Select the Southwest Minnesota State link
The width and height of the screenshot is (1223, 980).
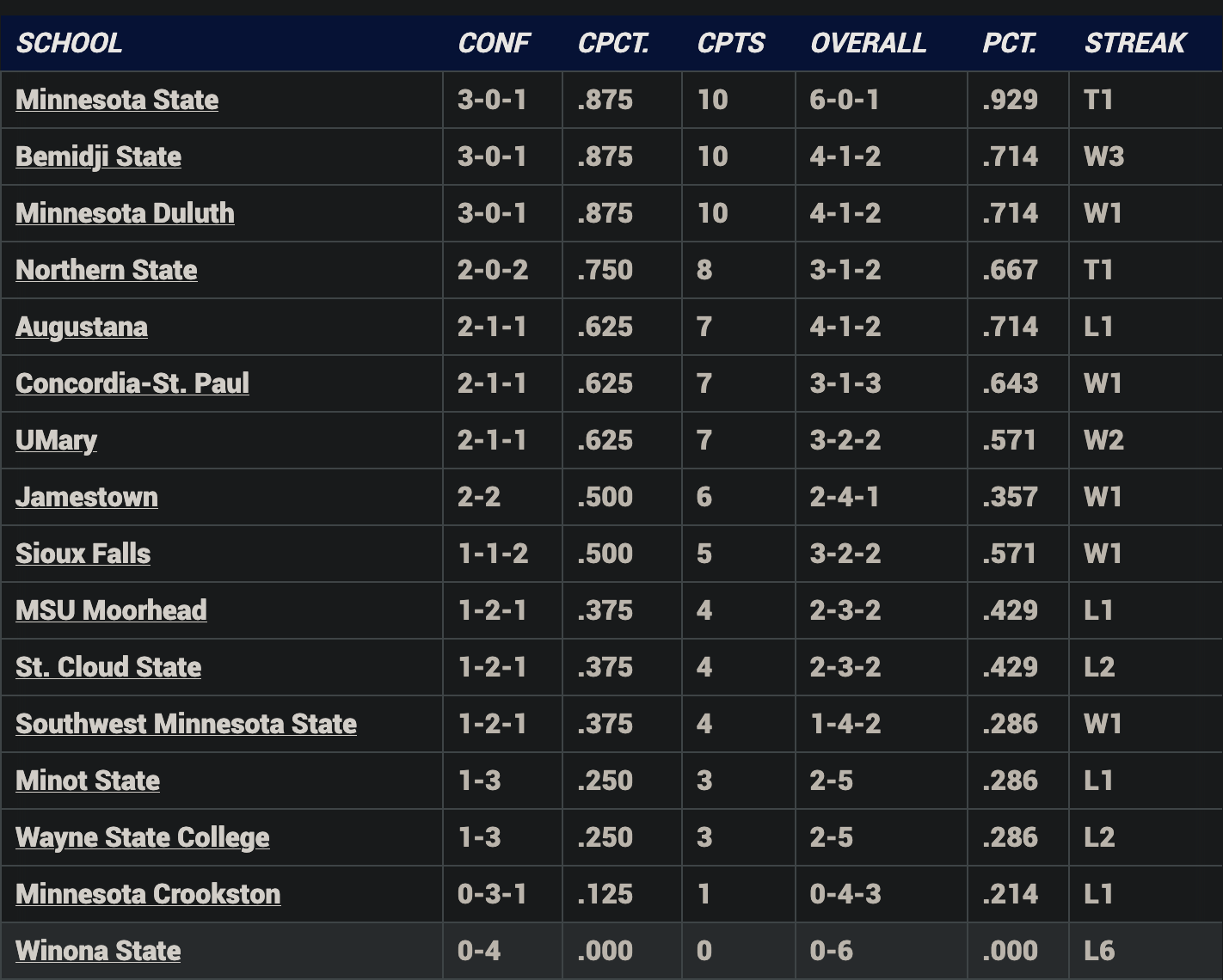point(186,724)
